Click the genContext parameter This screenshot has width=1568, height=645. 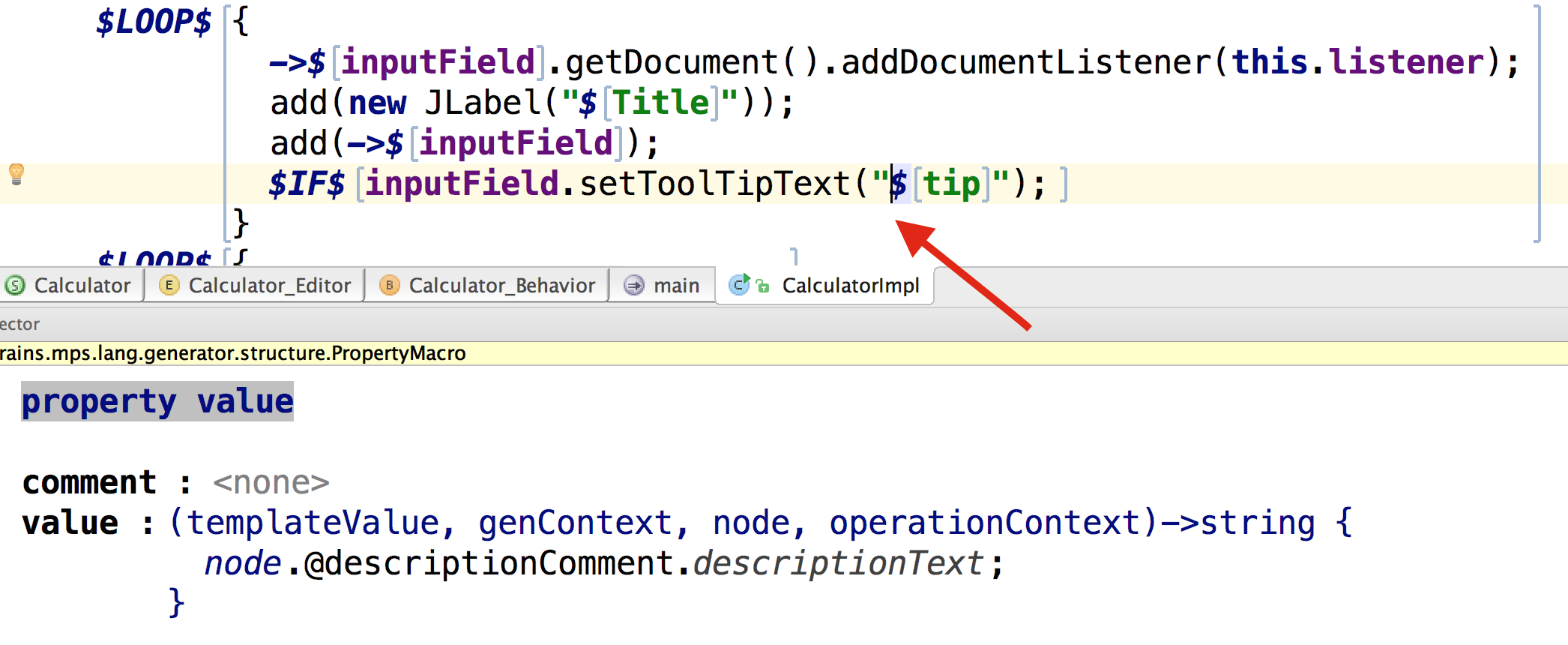(x=576, y=523)
